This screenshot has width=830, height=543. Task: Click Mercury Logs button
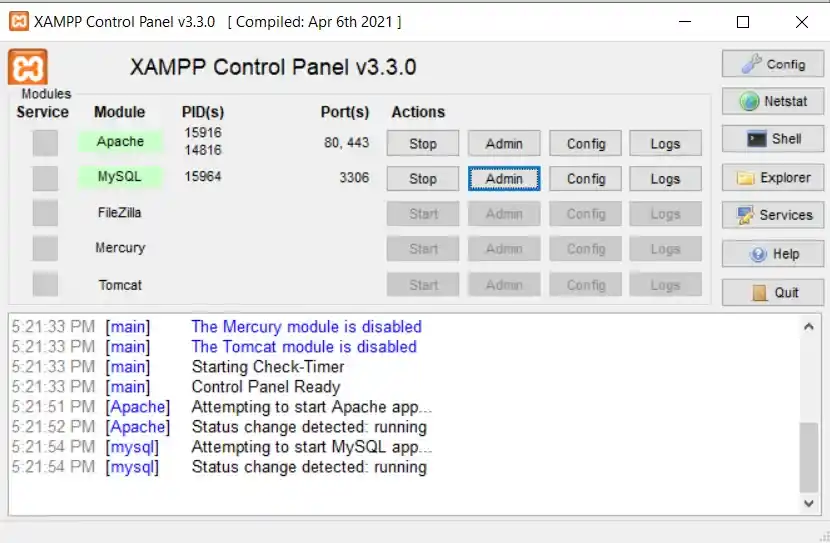pyautogui.click(x=665, y=249)
